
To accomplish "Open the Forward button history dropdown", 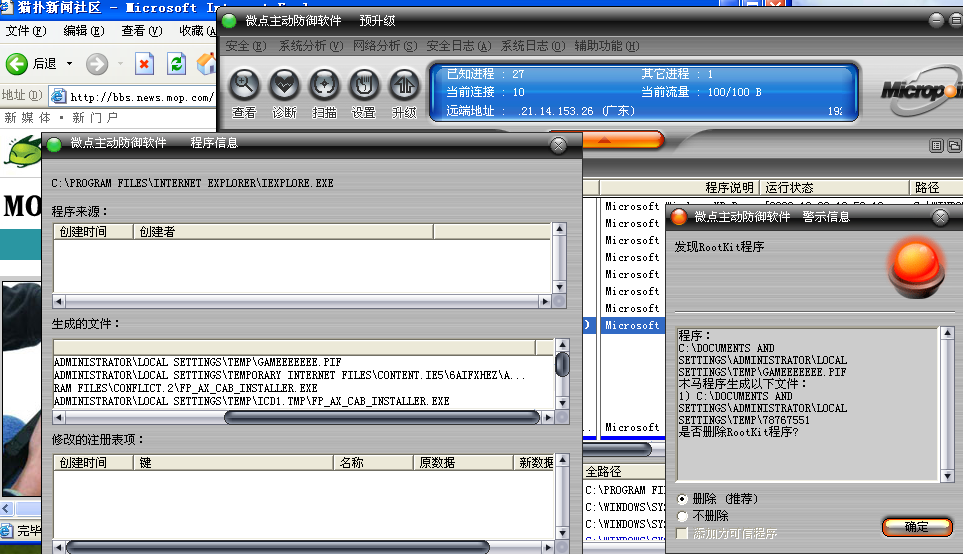I will pos(120,63).
